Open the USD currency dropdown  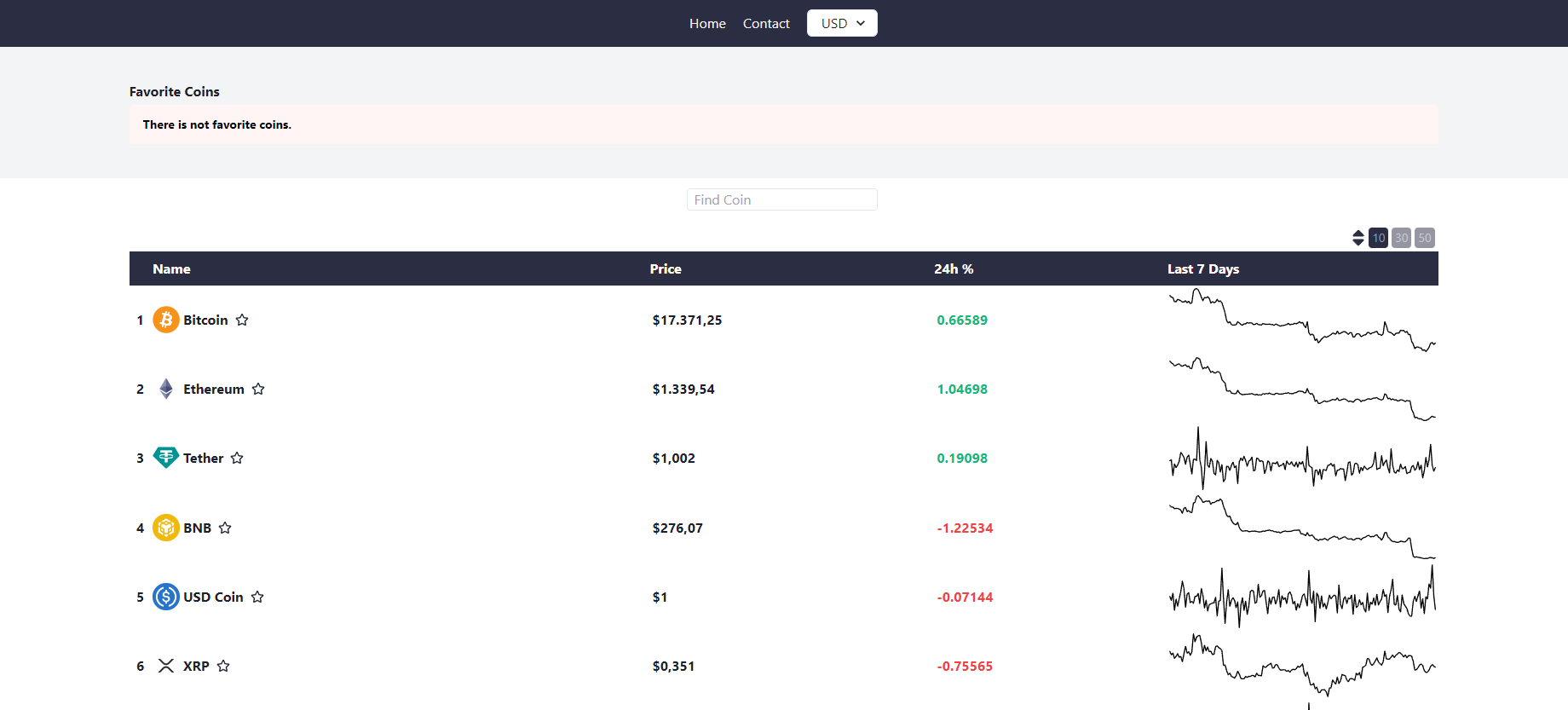842,23
